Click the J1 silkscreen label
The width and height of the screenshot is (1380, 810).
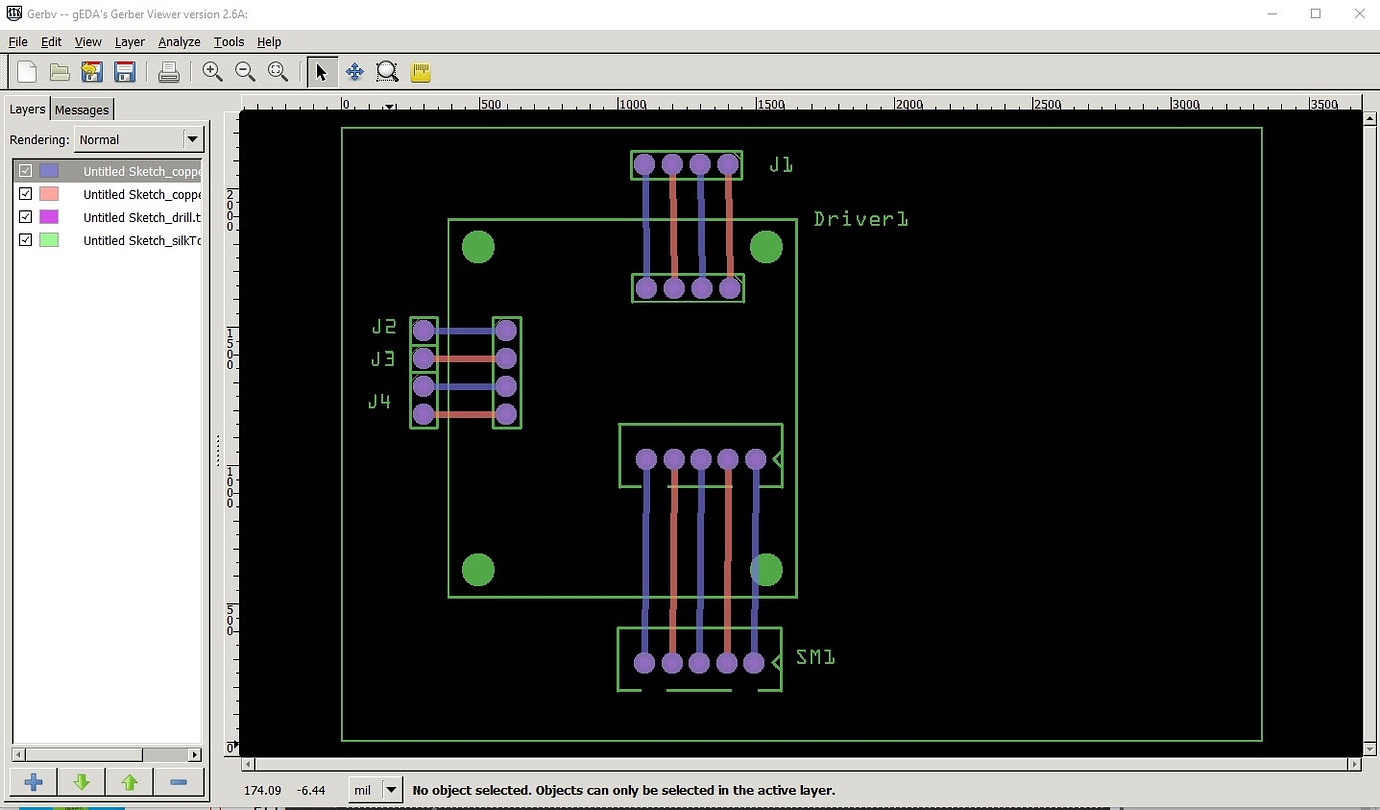point(781,164)
